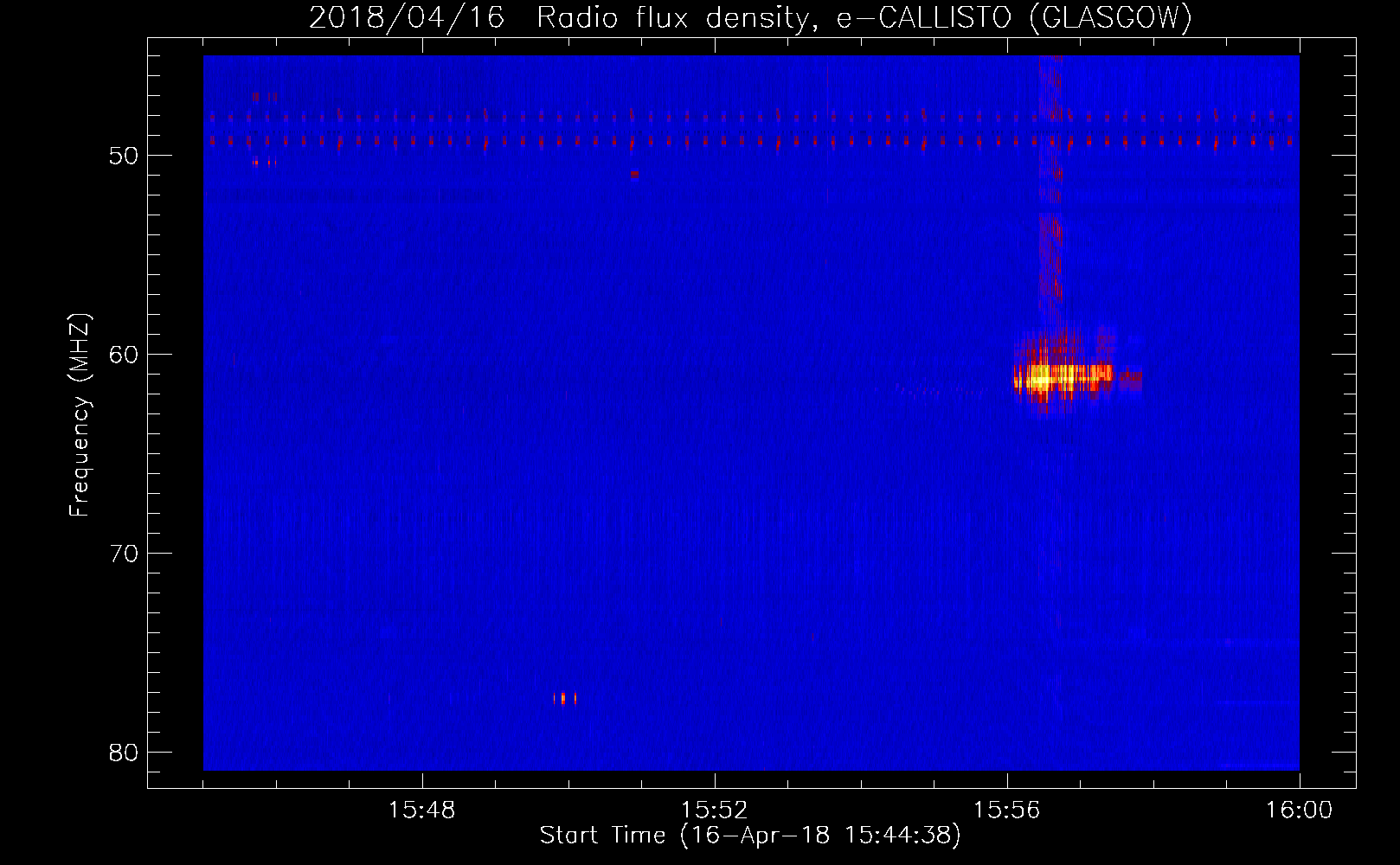Click the 50 MHz frequency tick label
The width and height of the screenshot is (1400, 865).
tap(124, 156)
